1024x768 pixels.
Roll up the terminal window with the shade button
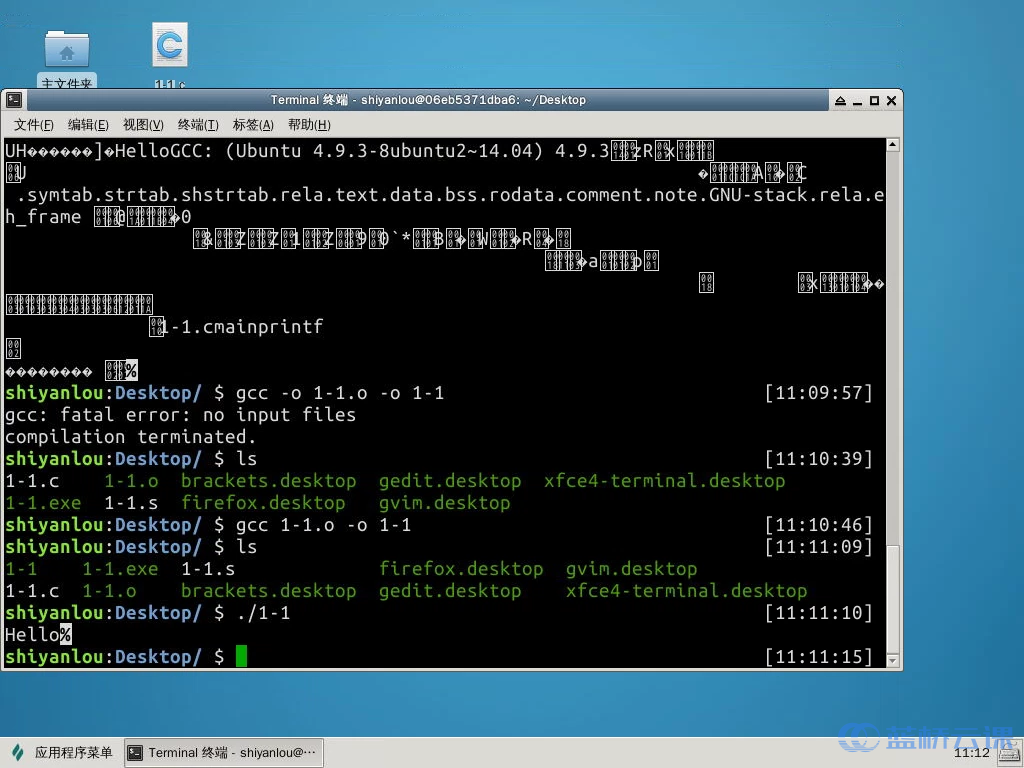tap(840, 100)
